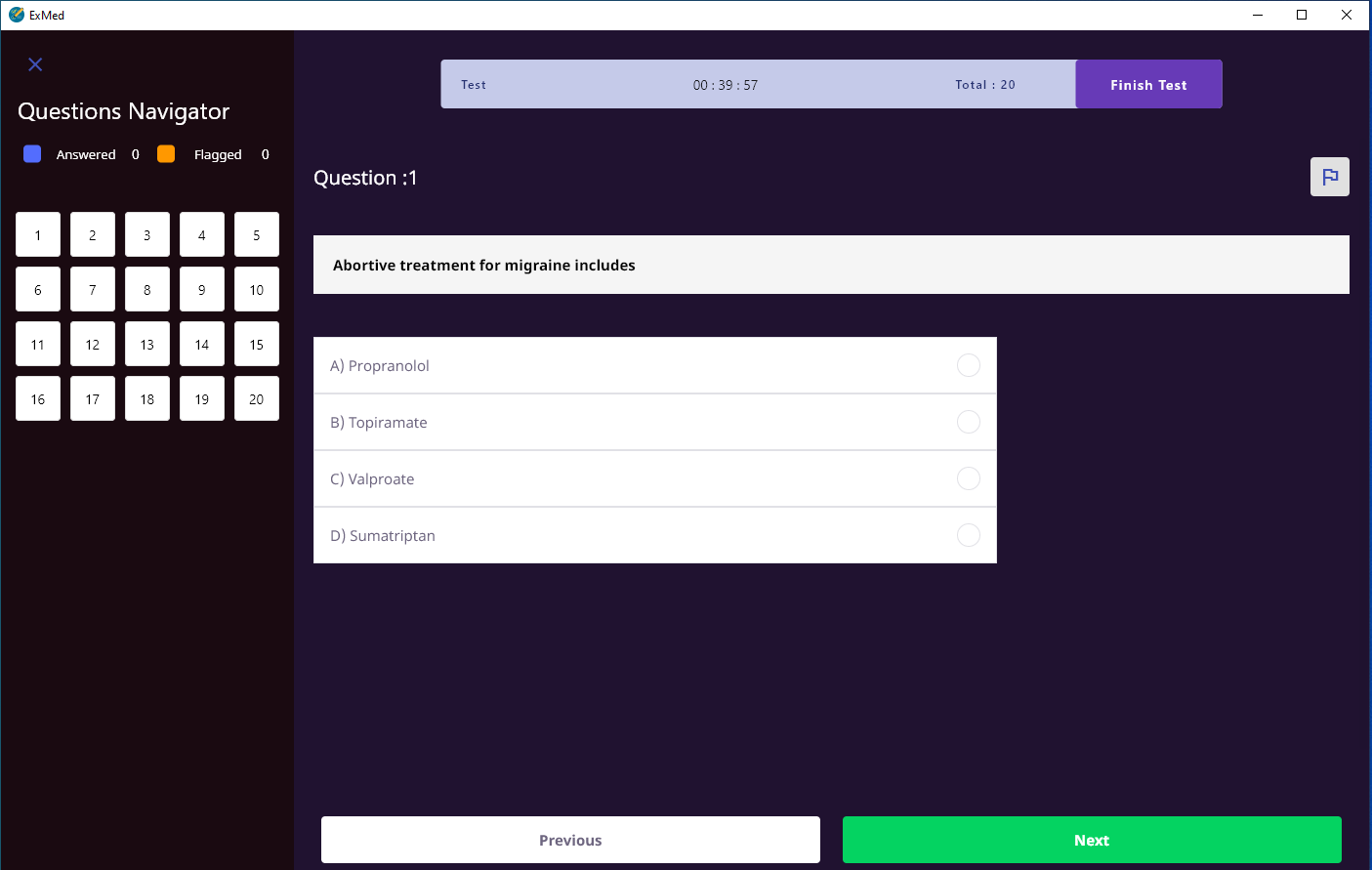The image size is (1372, 870).
Task: Select the Propranolol radio button
Action: 968,365
